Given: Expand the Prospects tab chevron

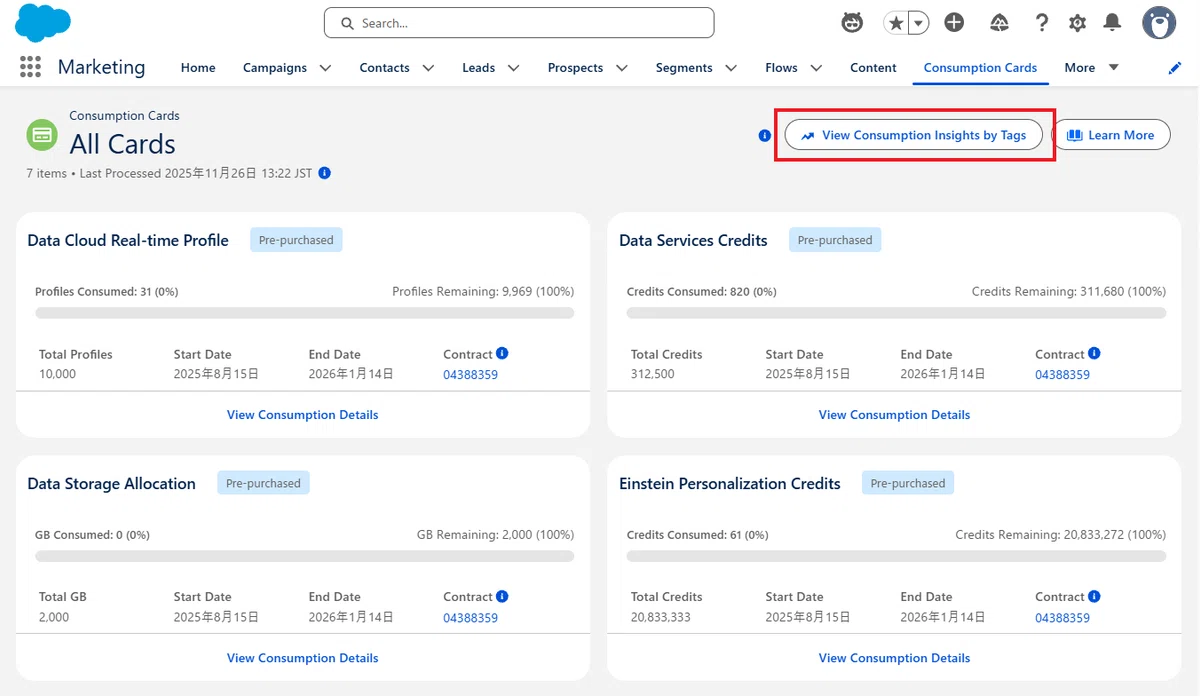Looking at the screenshot, I should (621, 68).
